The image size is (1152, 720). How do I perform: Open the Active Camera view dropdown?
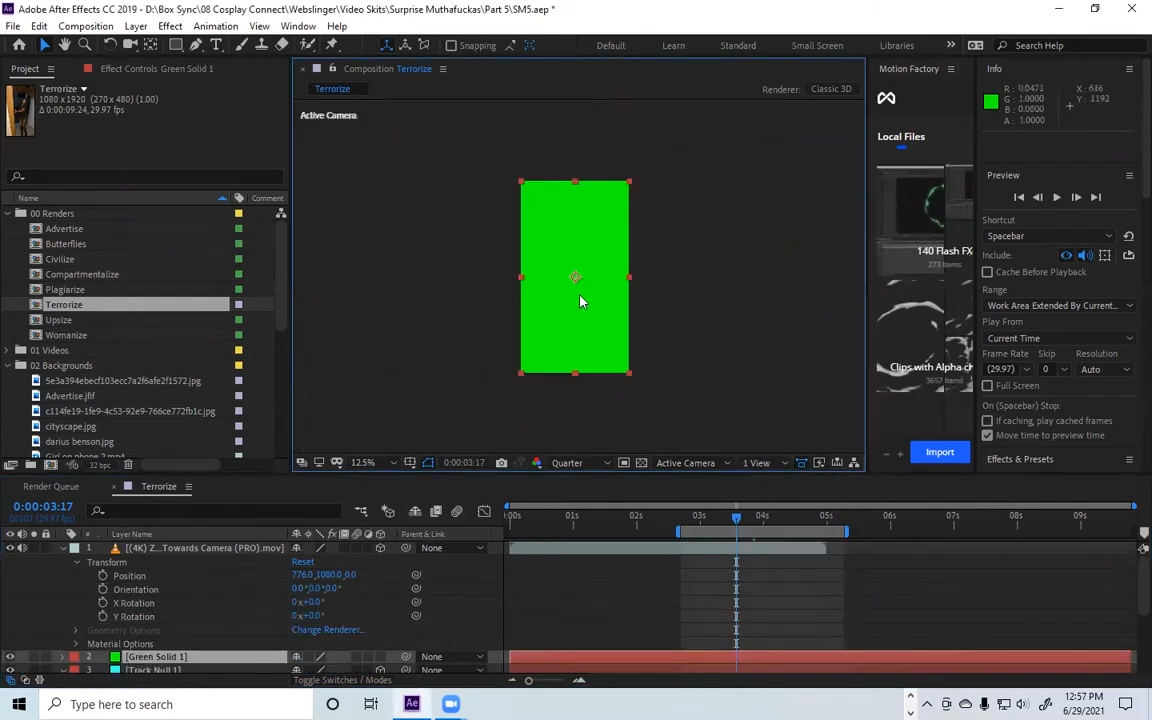pyautogui.click(x=691, y=463)
